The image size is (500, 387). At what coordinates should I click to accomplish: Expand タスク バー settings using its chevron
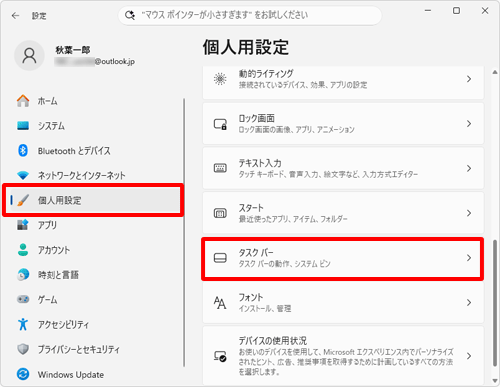pos(469,258)
